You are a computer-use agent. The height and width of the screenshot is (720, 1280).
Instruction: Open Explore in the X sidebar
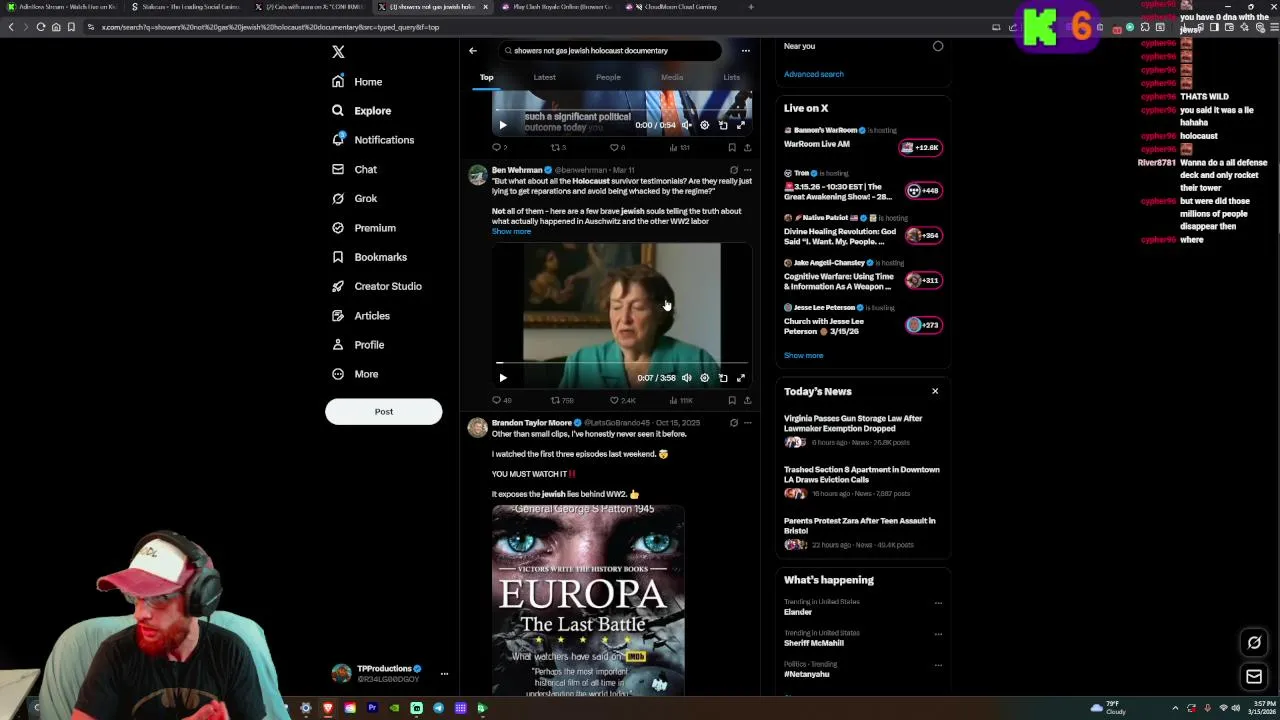coord(361,111)
